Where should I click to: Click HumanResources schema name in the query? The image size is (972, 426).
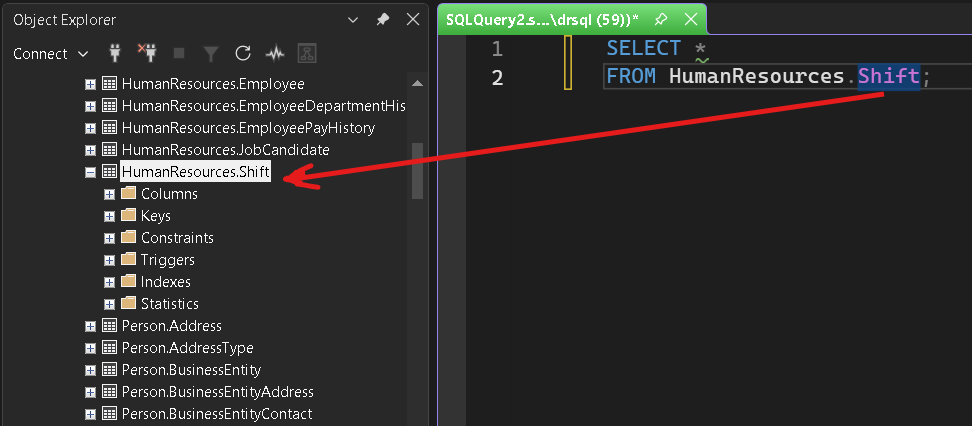757,77
